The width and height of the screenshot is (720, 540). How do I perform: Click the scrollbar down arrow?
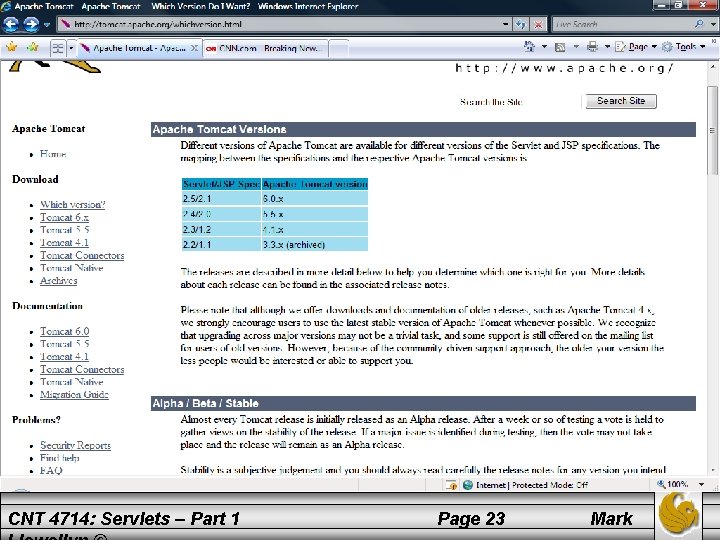[x=713, y=470]
